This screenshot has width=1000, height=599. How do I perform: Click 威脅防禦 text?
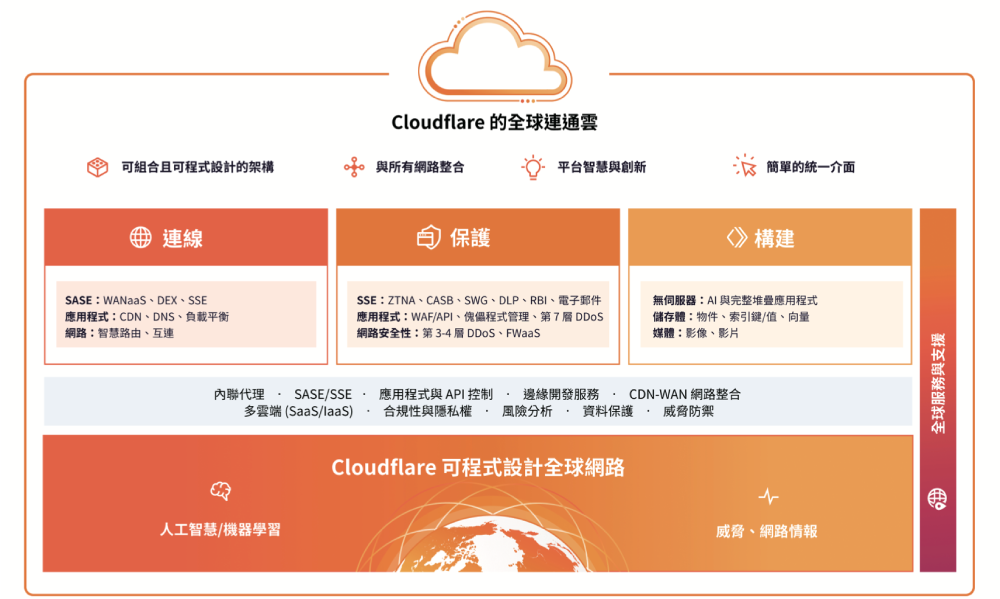click(x=688, y=411)
